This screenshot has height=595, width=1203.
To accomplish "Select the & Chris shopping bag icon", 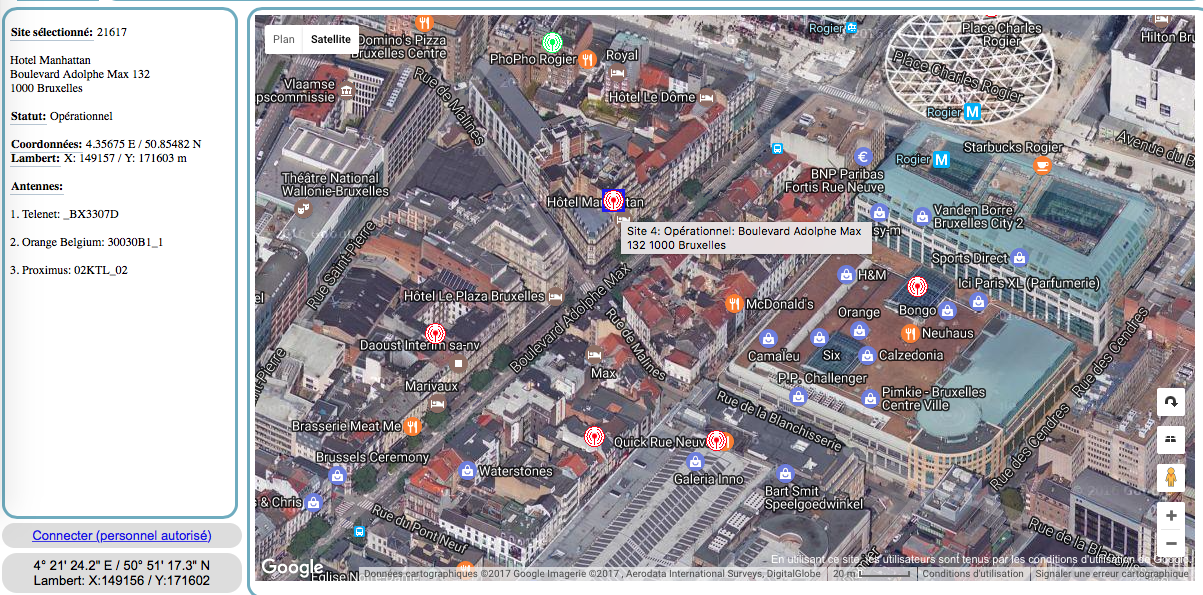I will 314,502.
